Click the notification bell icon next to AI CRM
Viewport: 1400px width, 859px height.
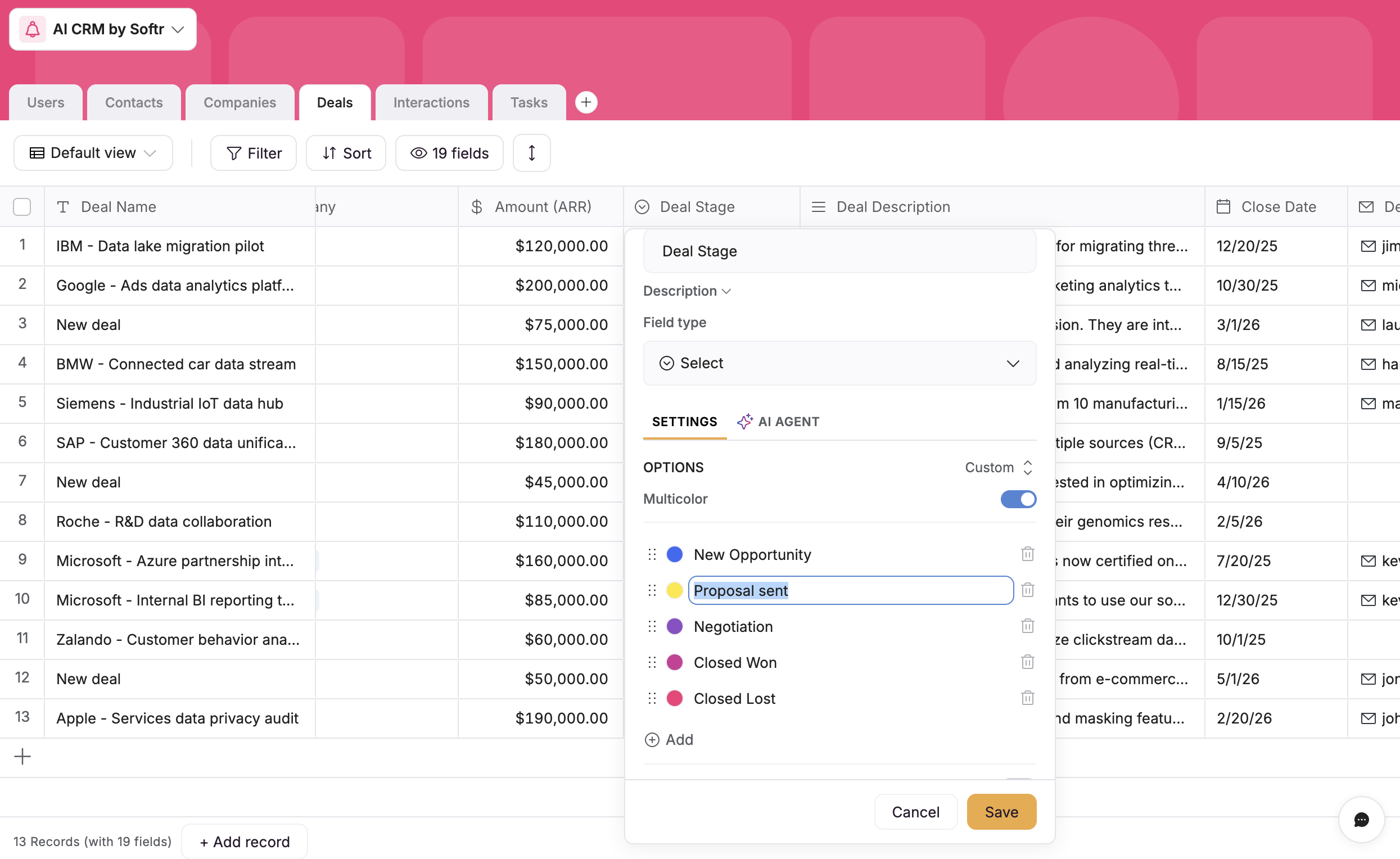point(33,29)
